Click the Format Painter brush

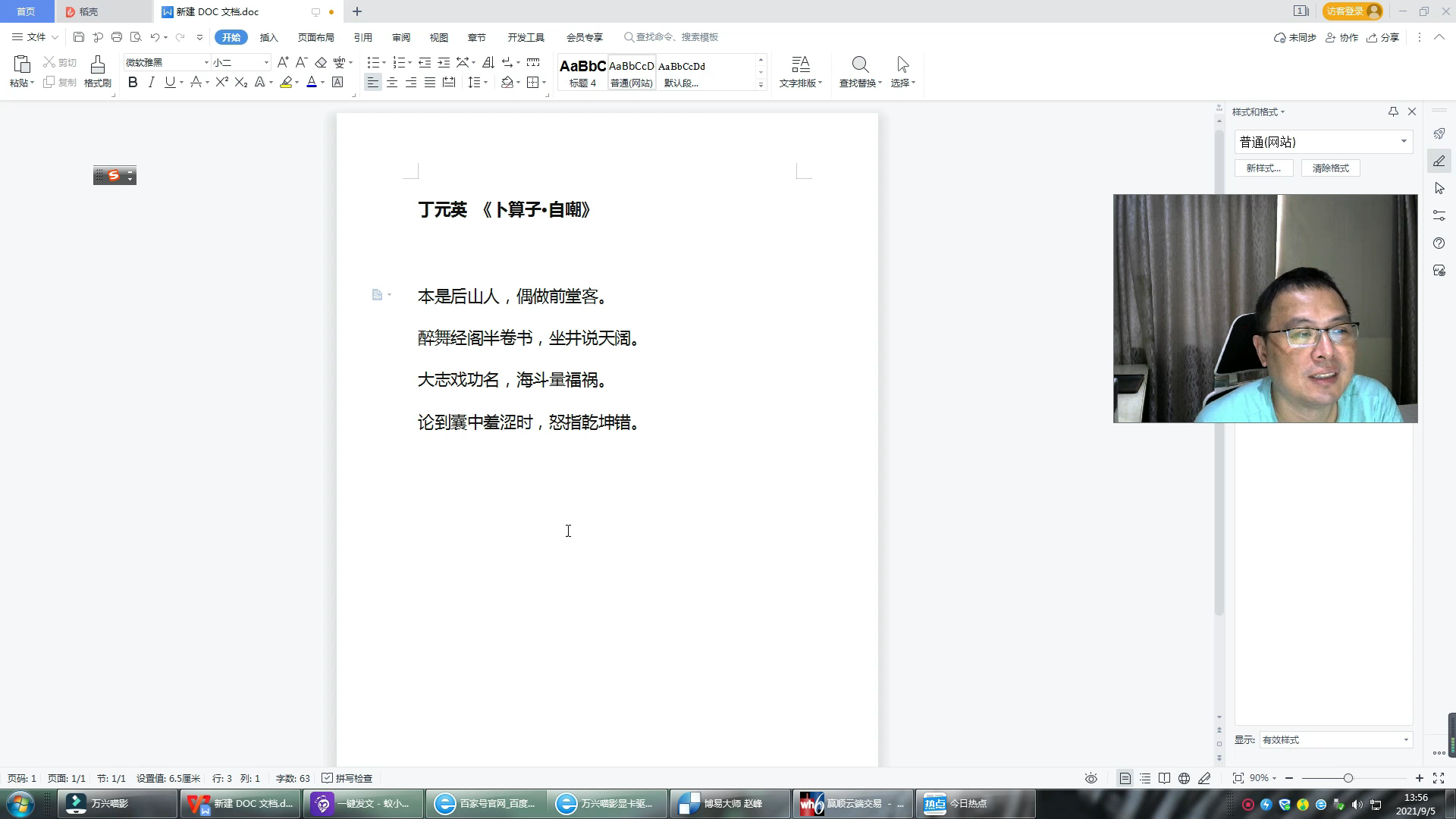[x=97, y=64]
